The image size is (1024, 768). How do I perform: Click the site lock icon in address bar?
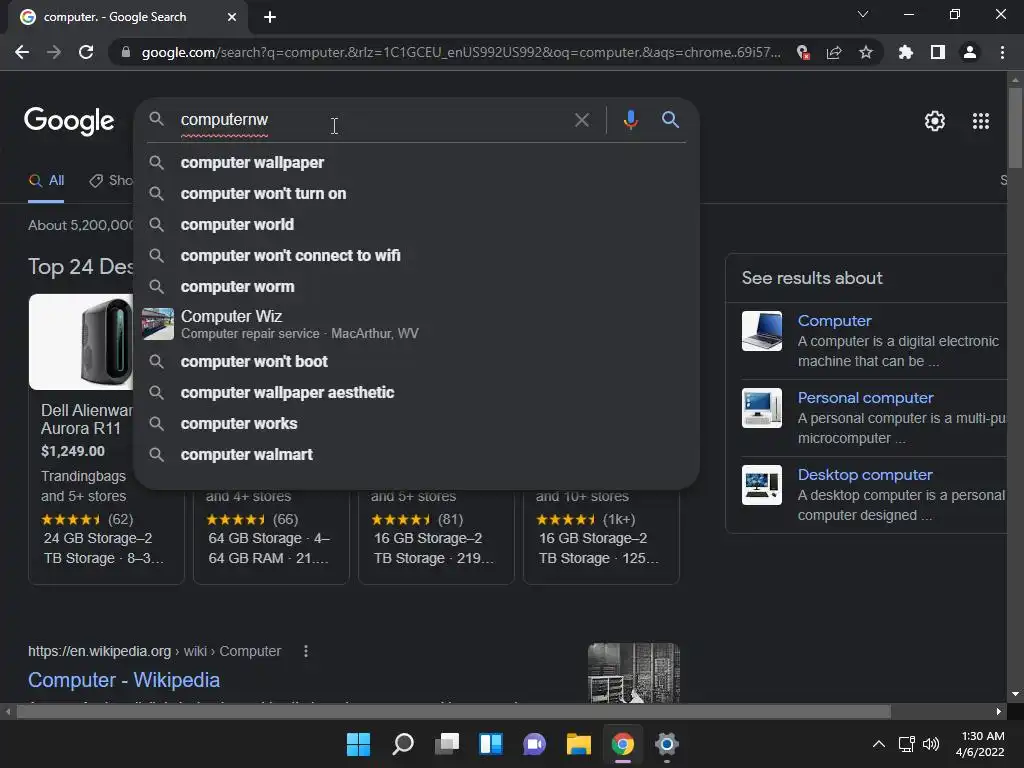tap(126, 52)
